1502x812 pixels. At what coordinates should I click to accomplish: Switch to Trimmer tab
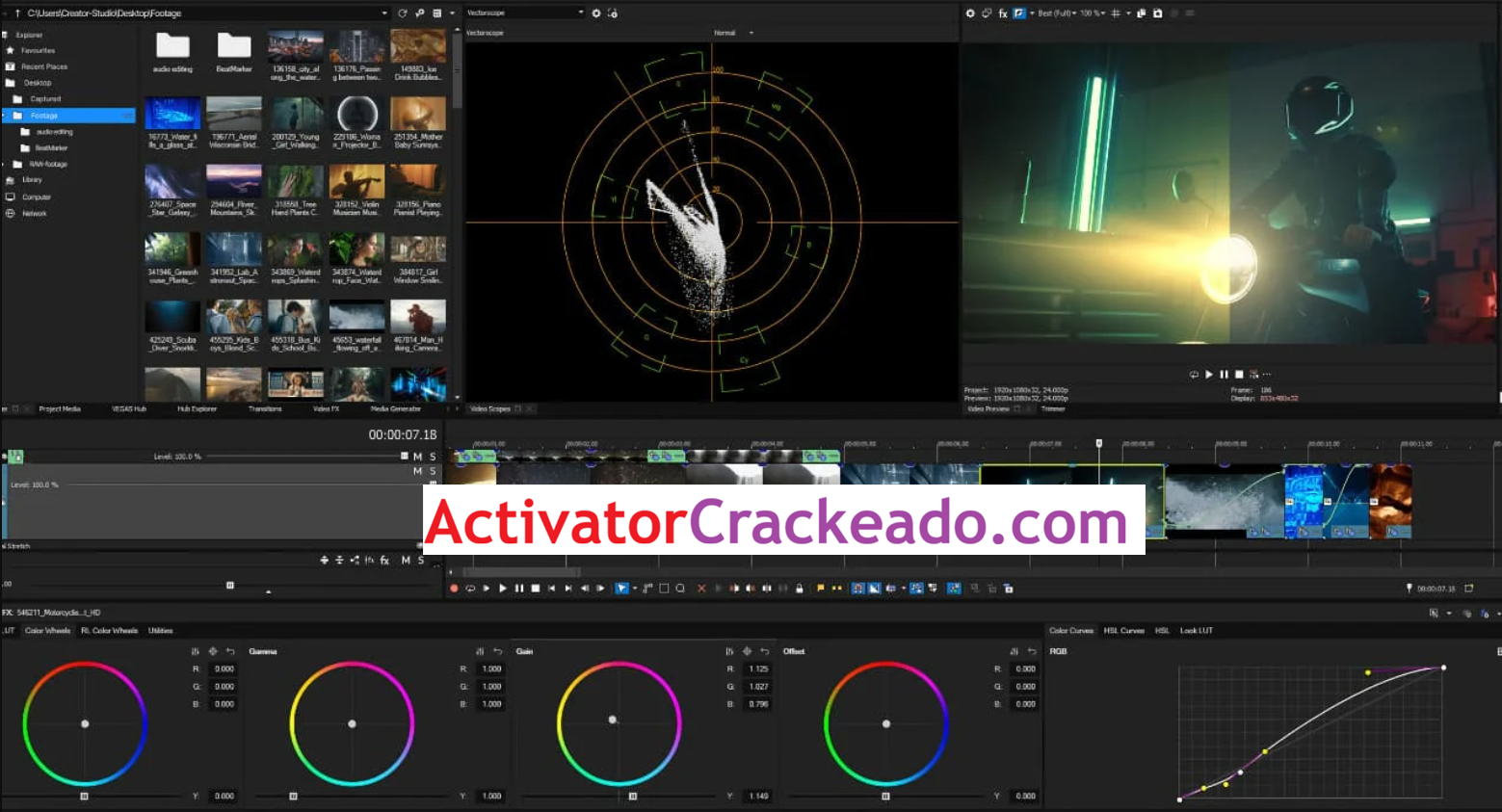1053,409
